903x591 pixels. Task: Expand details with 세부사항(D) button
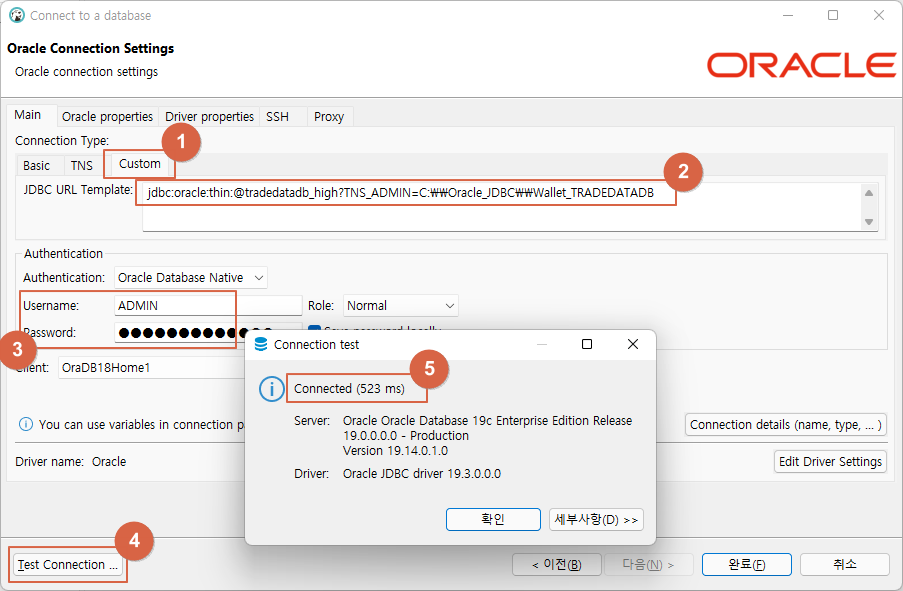point(596,520)
